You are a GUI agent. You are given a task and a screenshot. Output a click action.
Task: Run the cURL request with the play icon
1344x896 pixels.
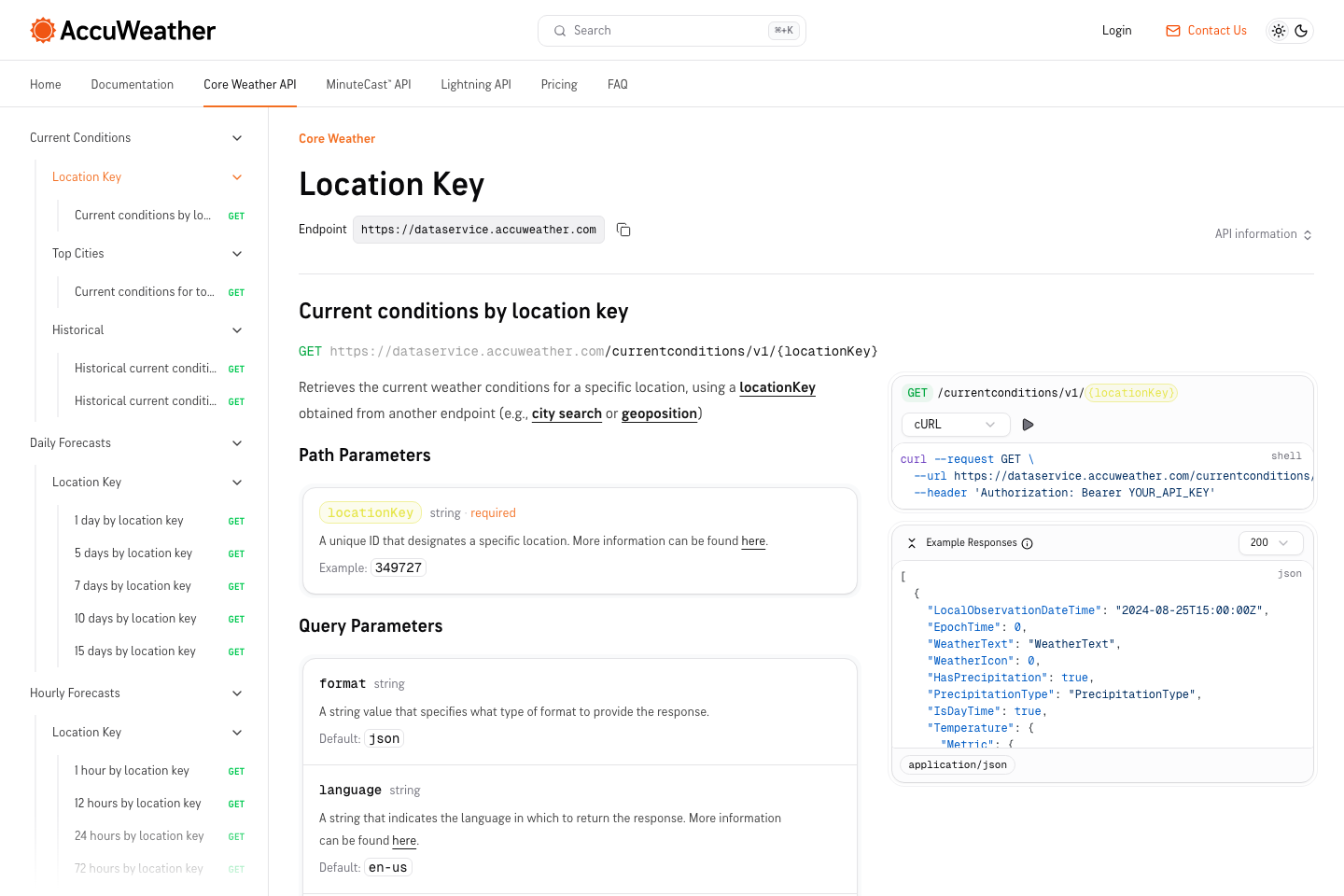1028,424
